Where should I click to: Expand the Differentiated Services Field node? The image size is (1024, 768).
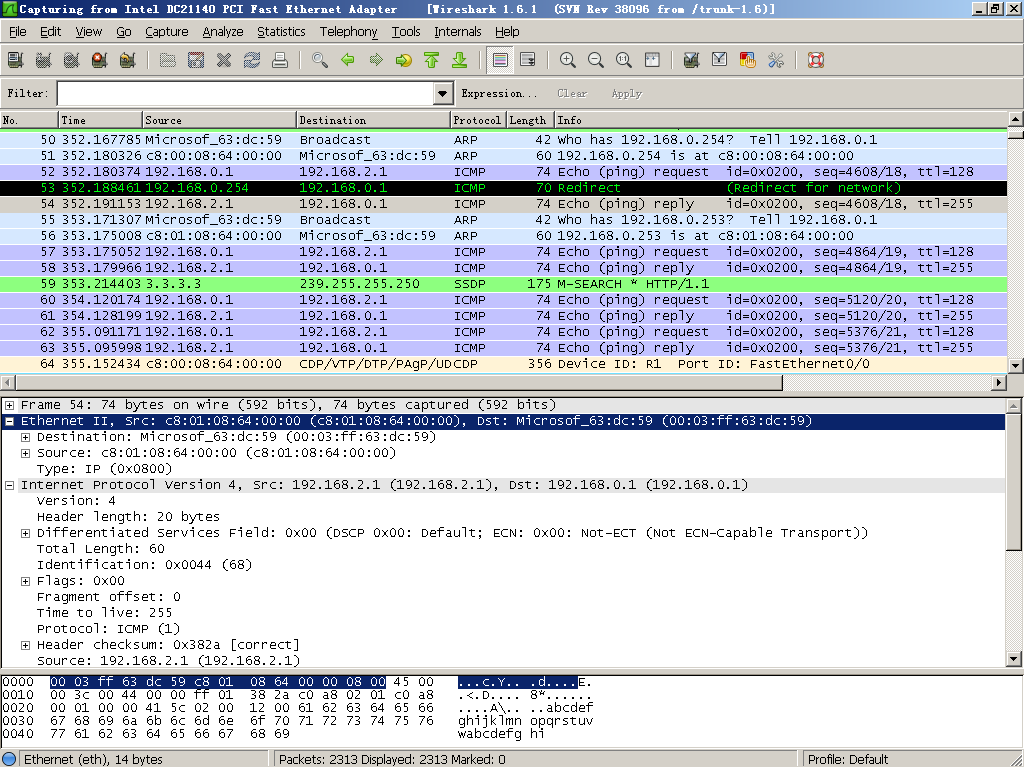[25, 533]
